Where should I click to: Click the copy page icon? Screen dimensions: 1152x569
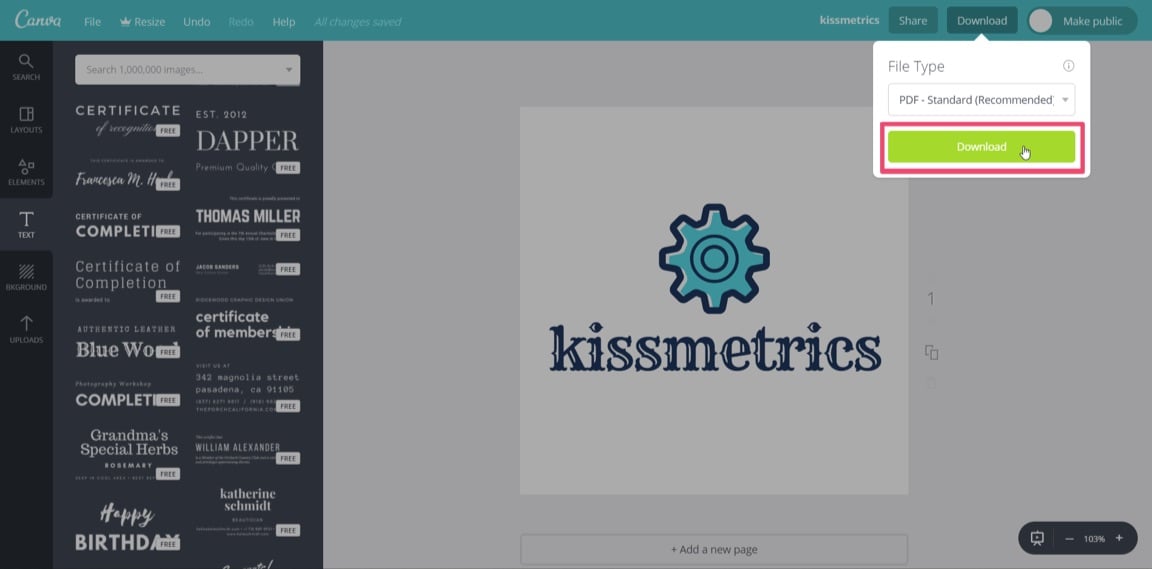click(x=932, y=352)
